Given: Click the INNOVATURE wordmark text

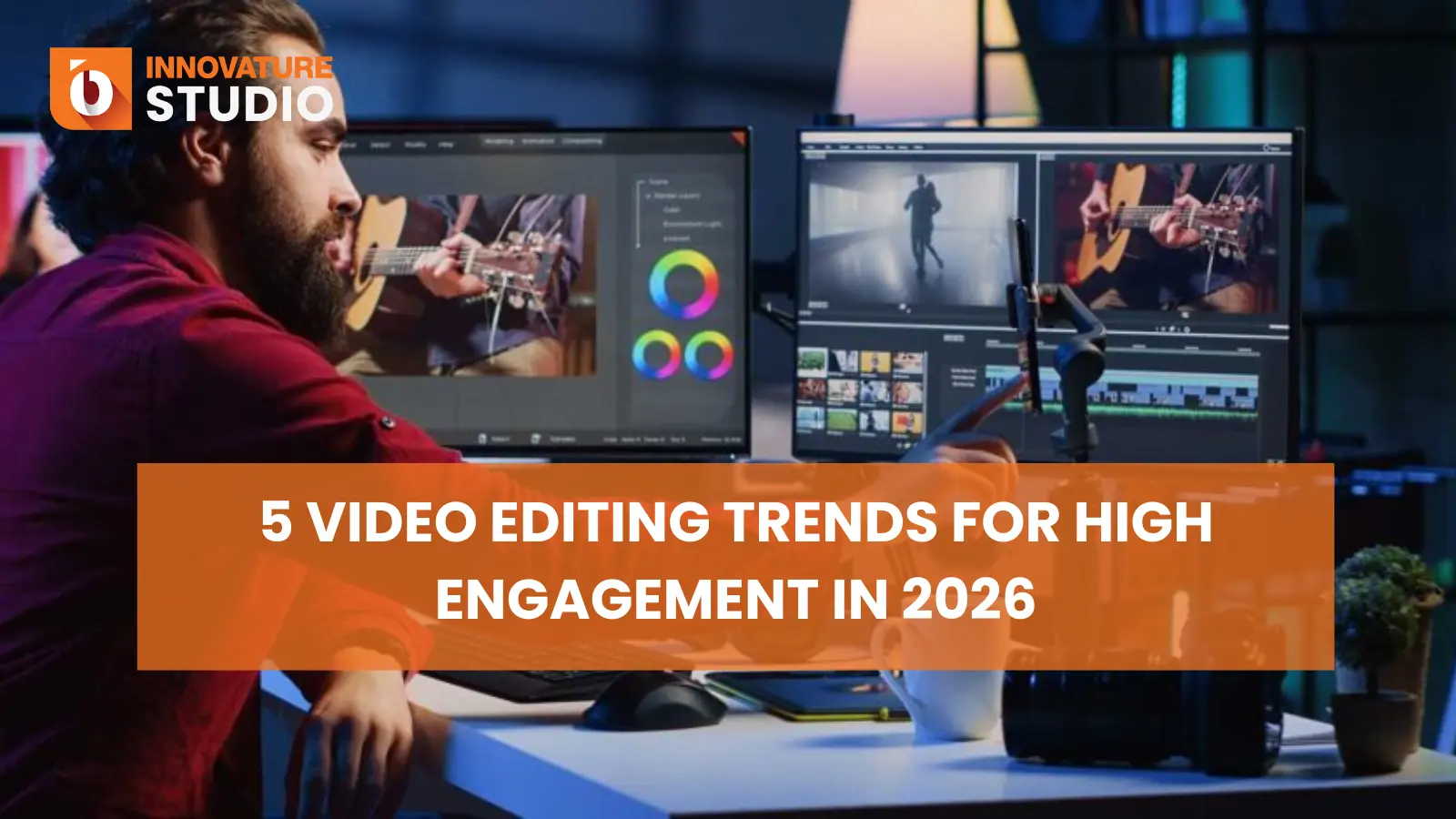Looking at the screenshot, I should (238, 68).
